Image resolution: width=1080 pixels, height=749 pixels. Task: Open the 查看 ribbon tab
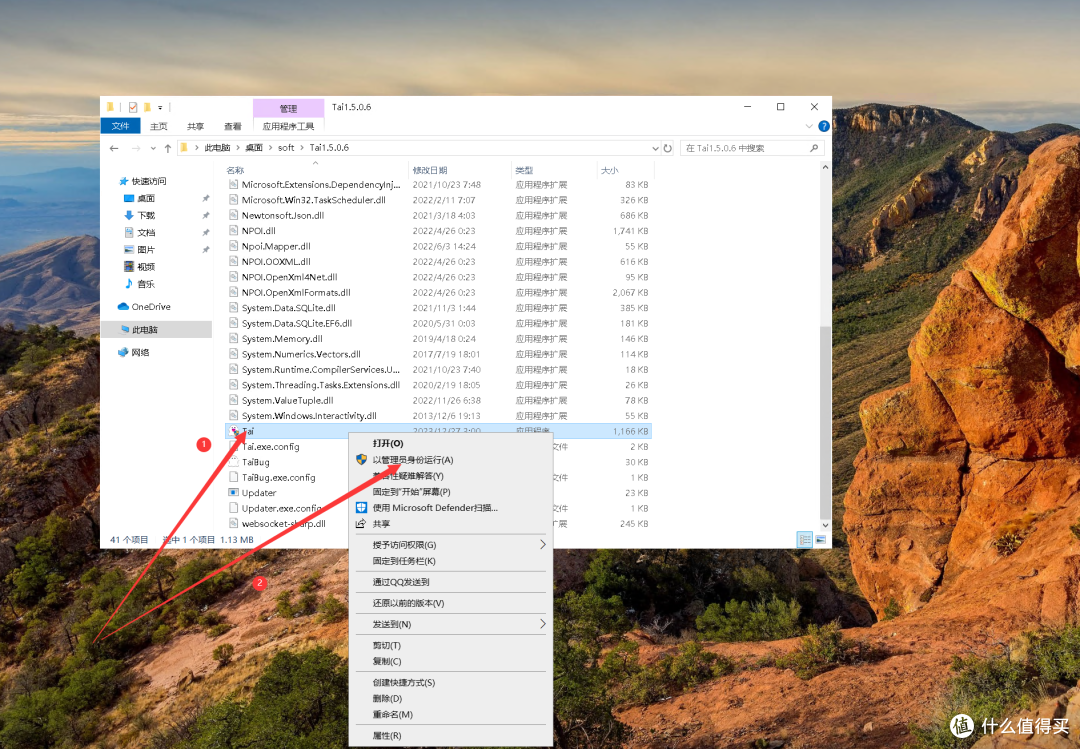(233, 126)
